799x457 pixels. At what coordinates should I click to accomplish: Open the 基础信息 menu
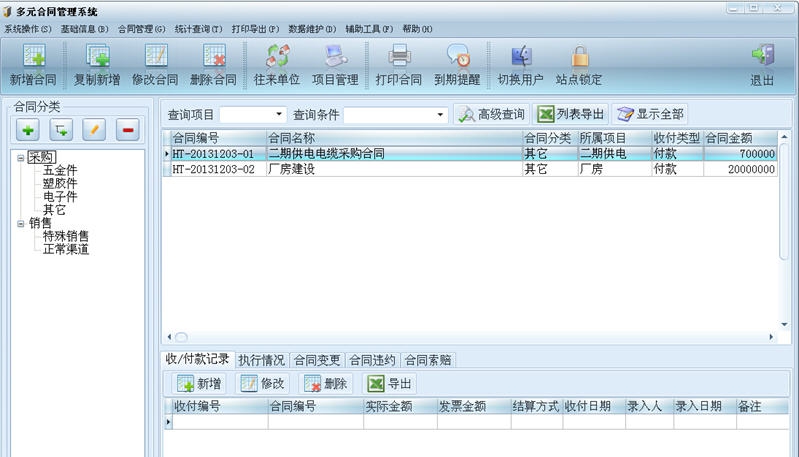84,29
